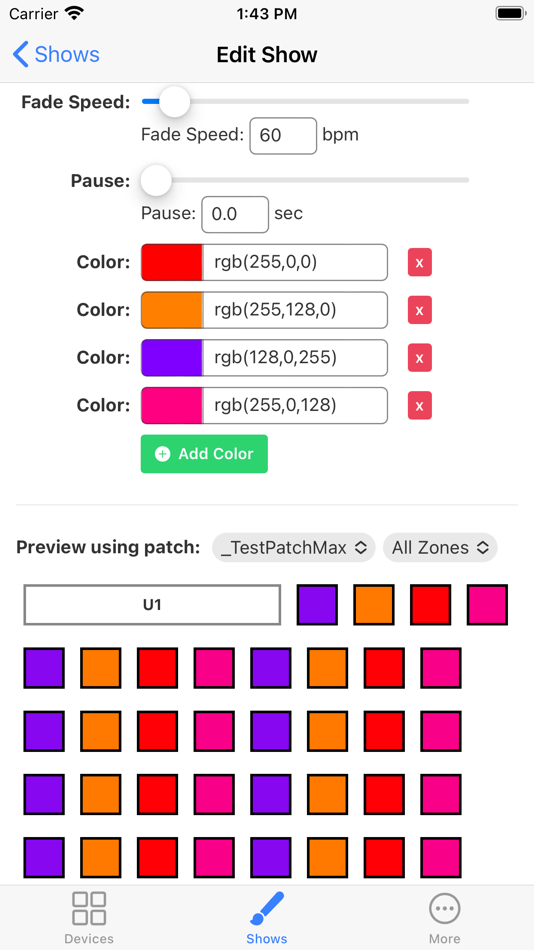The height and width of the screenshot is (950, 534).
Task: Open the More ellipsis icon
Action: [444, 909]
